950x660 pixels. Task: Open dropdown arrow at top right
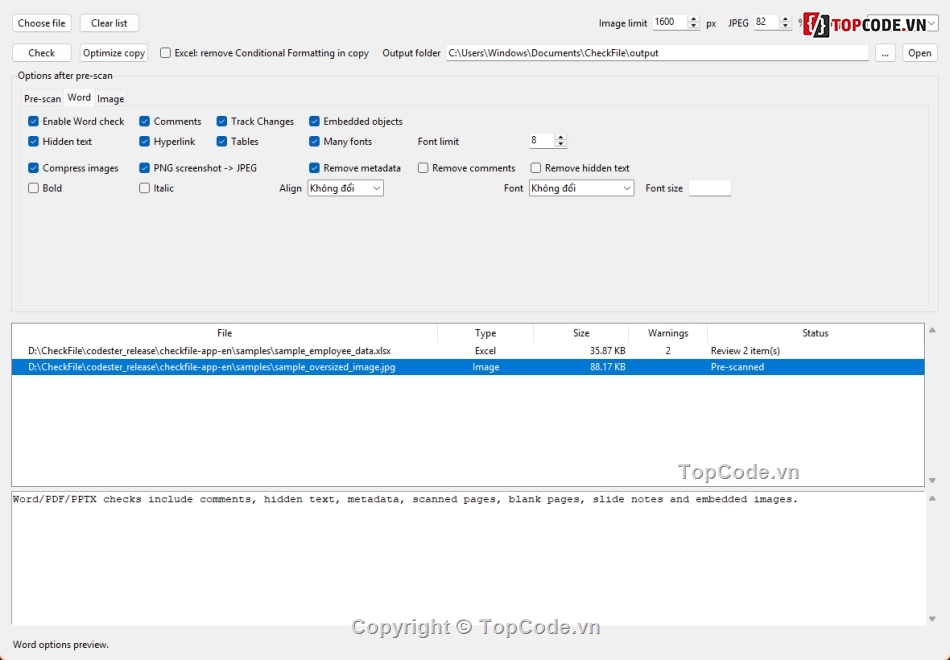click(x=933, y=24)
